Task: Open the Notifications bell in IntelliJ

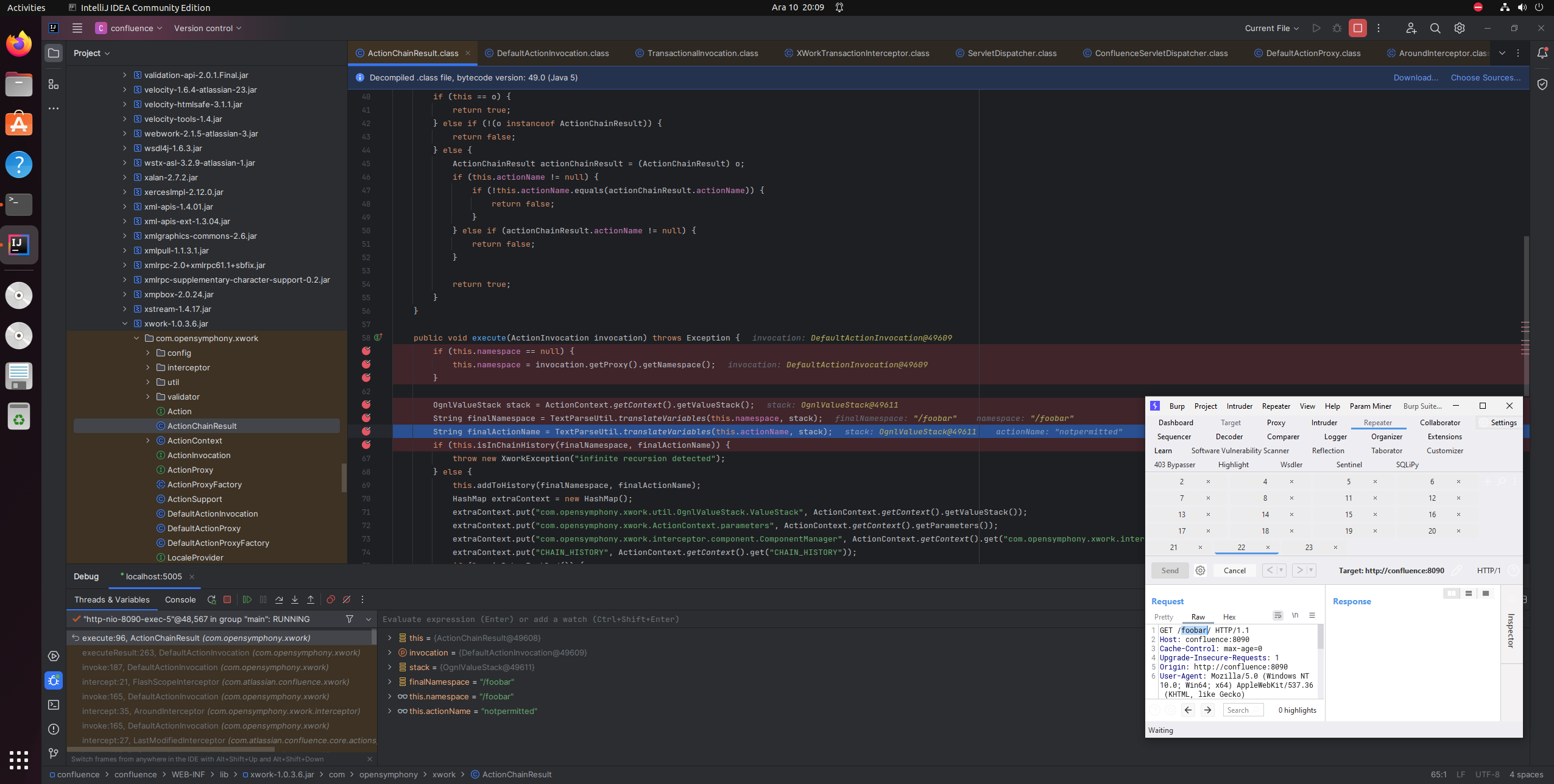Action: (x=1542, y=53)
